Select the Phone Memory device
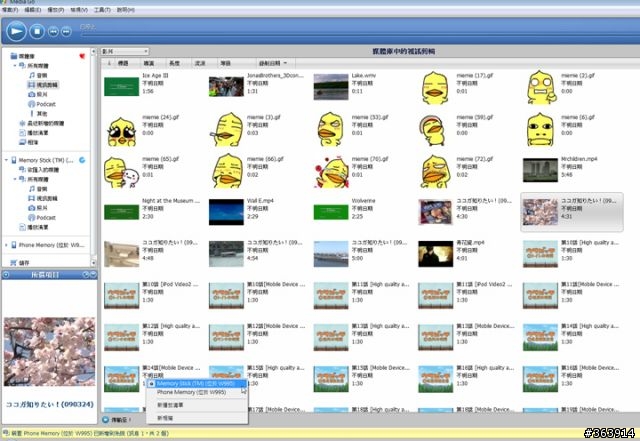Screen dimensions: 640x441 pos(48,245)
